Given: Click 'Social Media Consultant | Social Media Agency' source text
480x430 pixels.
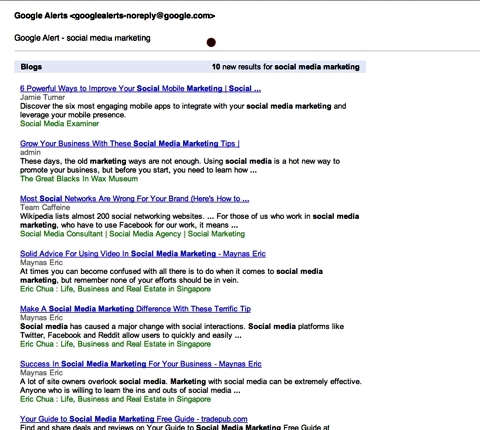Looking at the screenshot, I should pos(132,234).
